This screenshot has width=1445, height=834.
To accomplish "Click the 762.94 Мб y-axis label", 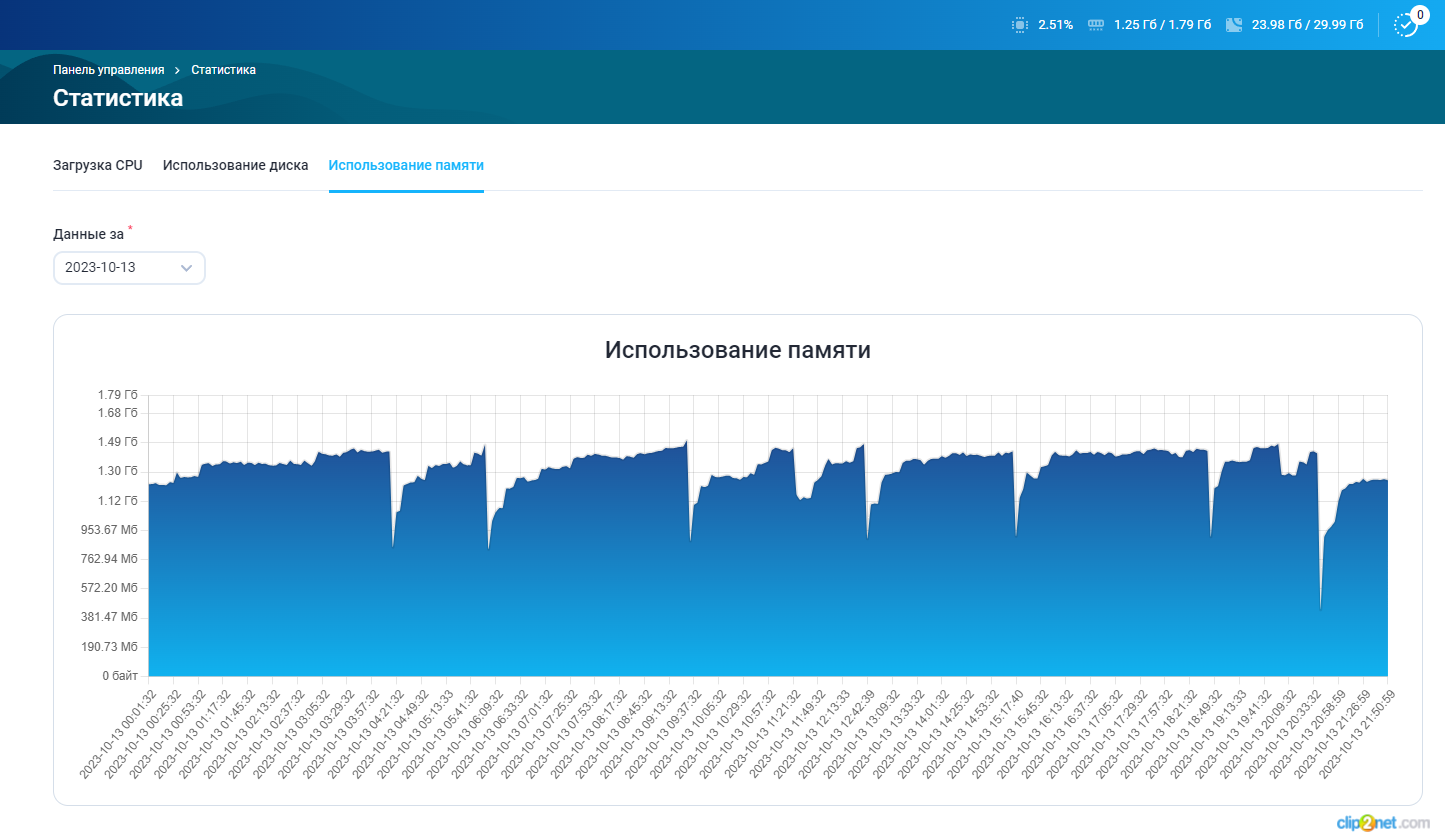I will (x=110, y=559).
